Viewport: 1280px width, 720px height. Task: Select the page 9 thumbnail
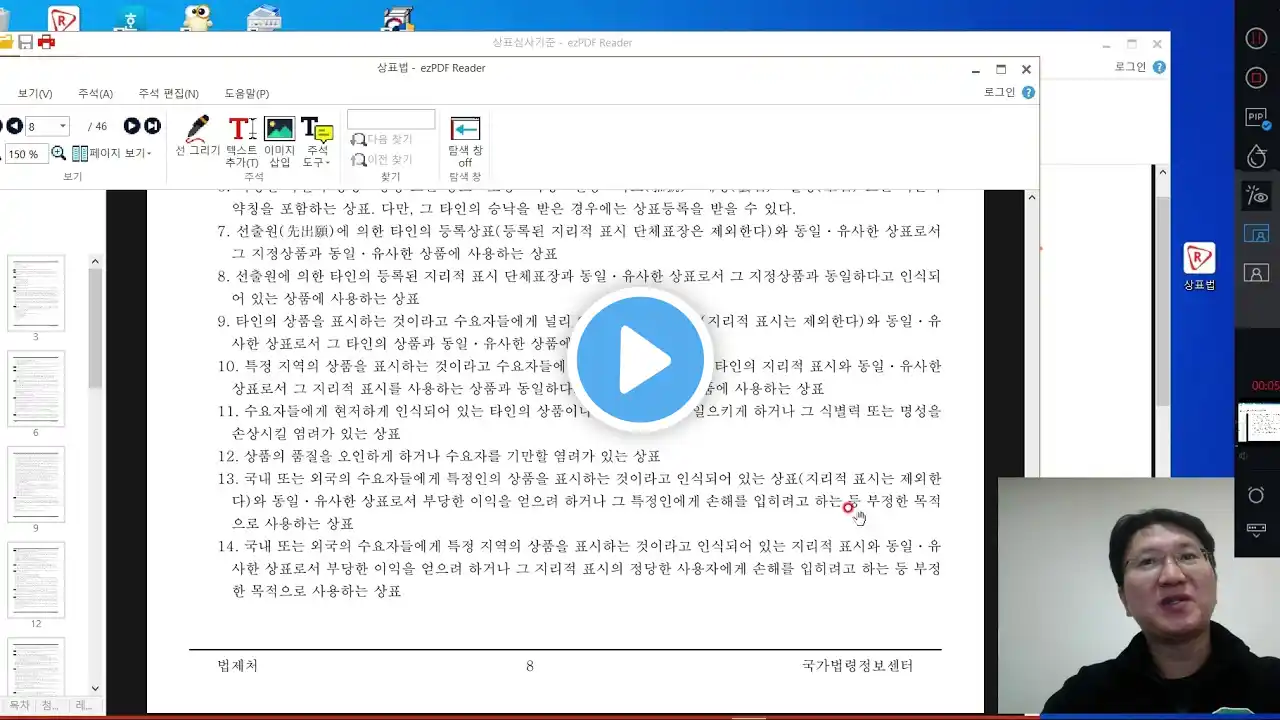(x=36, y=485)
